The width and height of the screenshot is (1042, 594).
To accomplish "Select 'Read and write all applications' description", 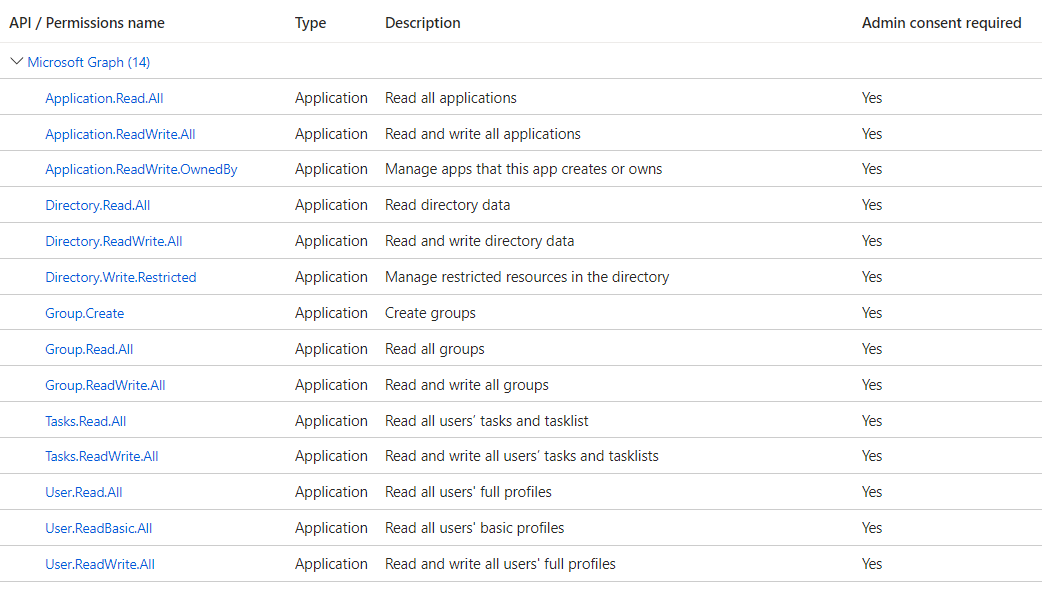I will tap(482, 134).
